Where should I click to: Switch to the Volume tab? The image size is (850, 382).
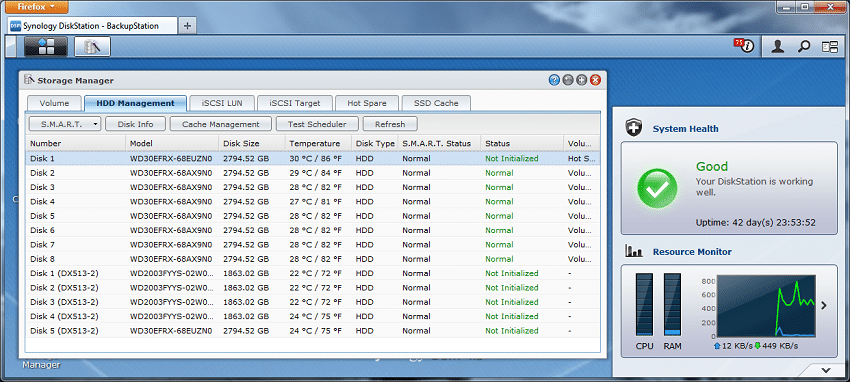tap(54, 103)
